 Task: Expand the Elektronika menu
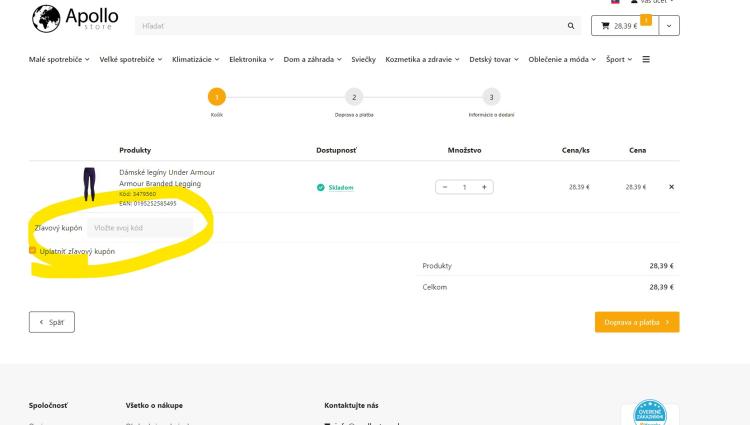click(251, 59)
